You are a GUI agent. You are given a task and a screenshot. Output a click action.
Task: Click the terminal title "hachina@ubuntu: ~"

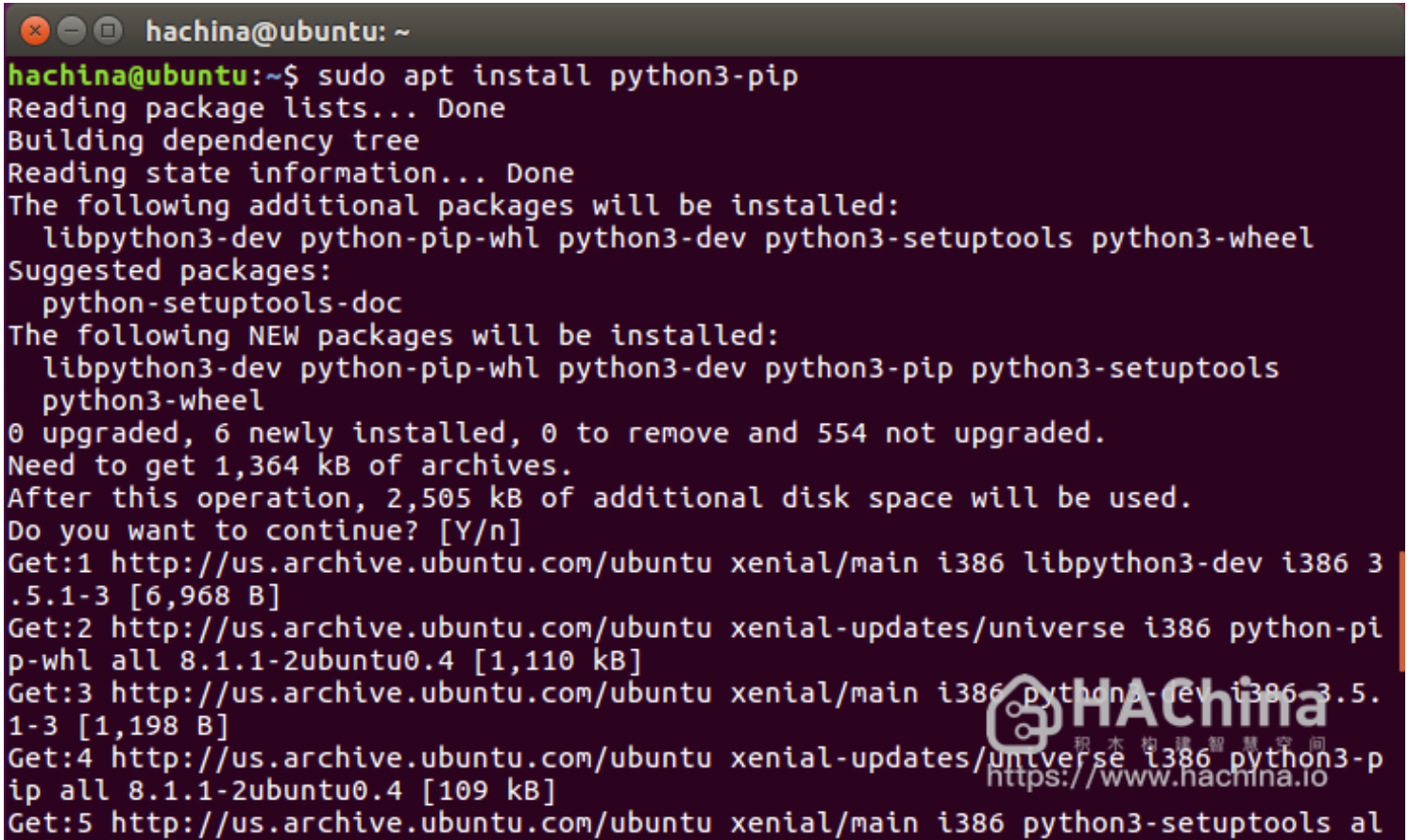[x=278, y=32]
